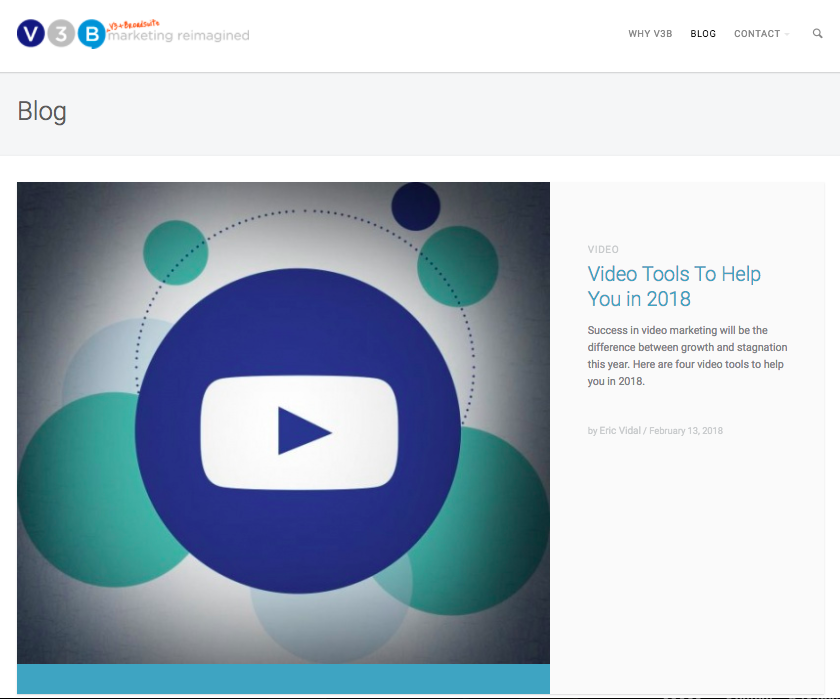
Task: Expand the CONTACT dropdown arrow
Action: 786,34
